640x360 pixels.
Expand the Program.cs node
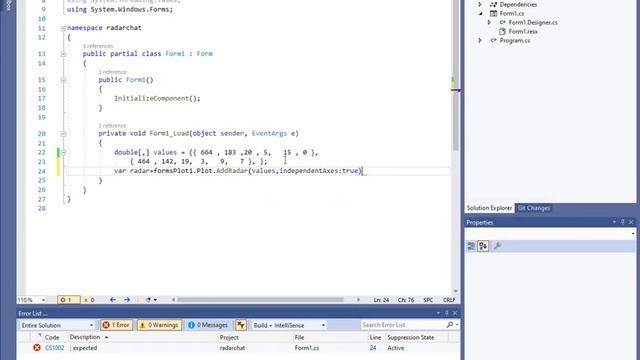pyautogui.click(x=480, y=40)
